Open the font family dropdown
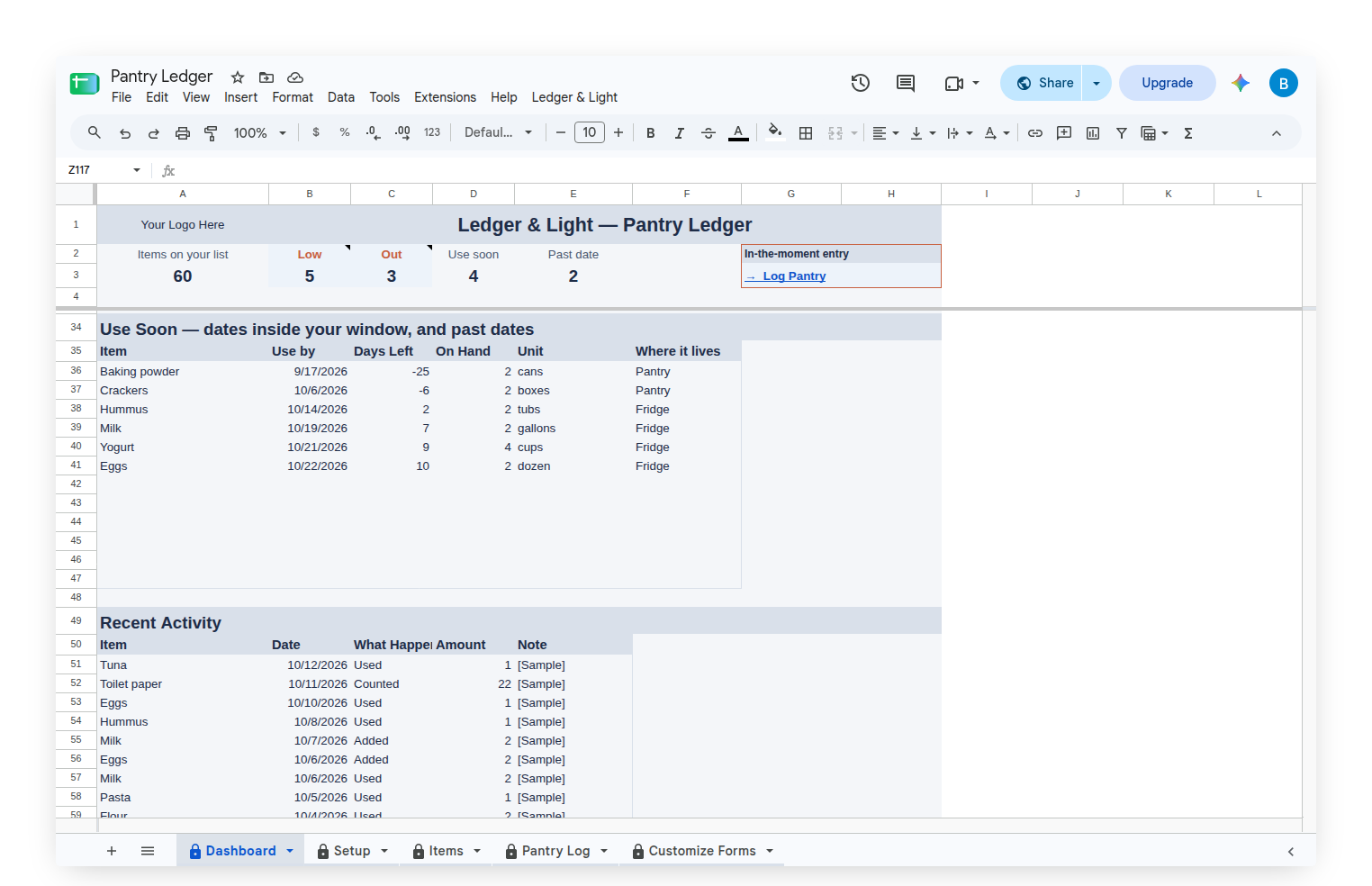The image size is (1372, 886). click(498, 132)
